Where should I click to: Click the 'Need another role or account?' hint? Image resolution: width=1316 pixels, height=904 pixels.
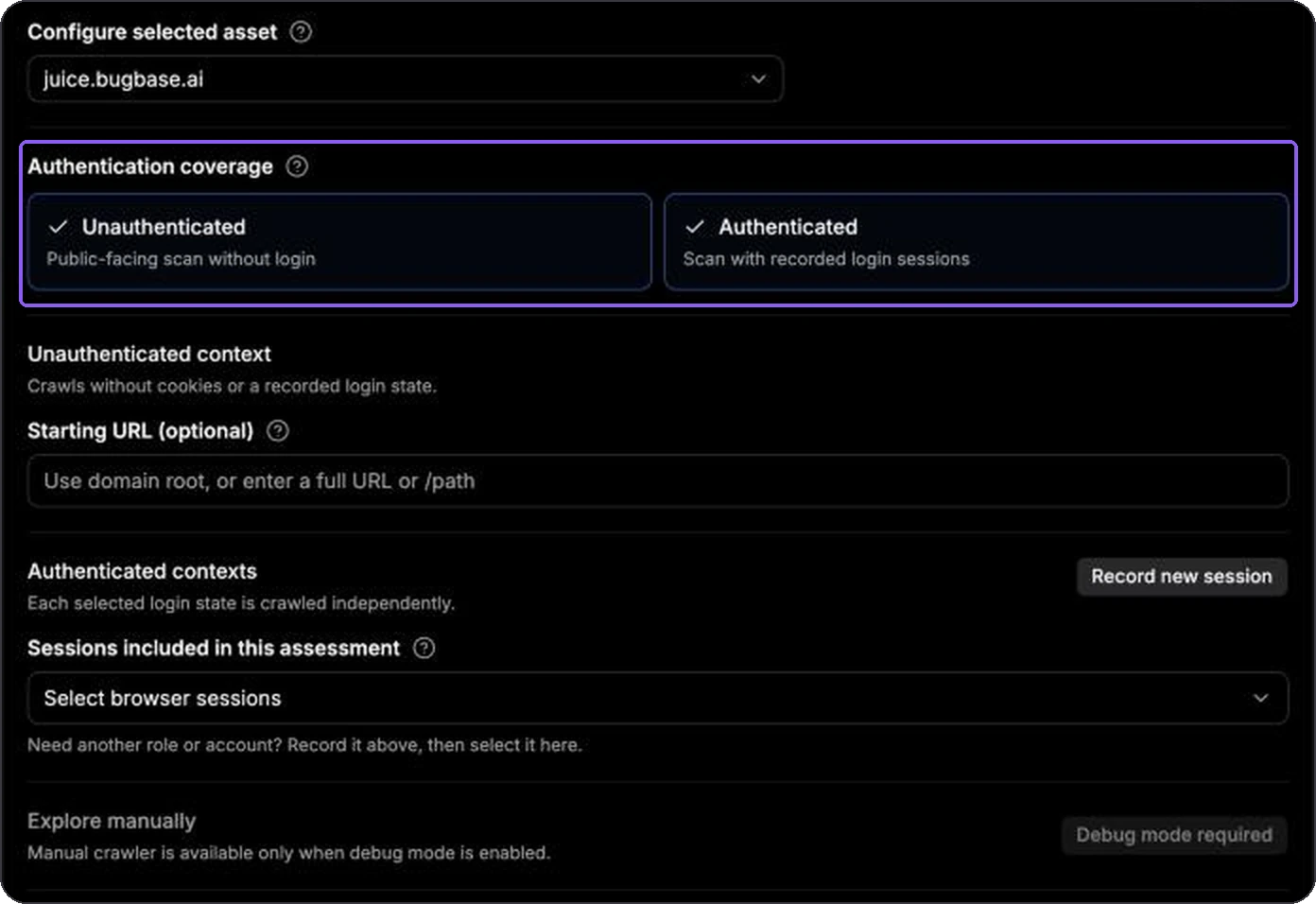304,745
